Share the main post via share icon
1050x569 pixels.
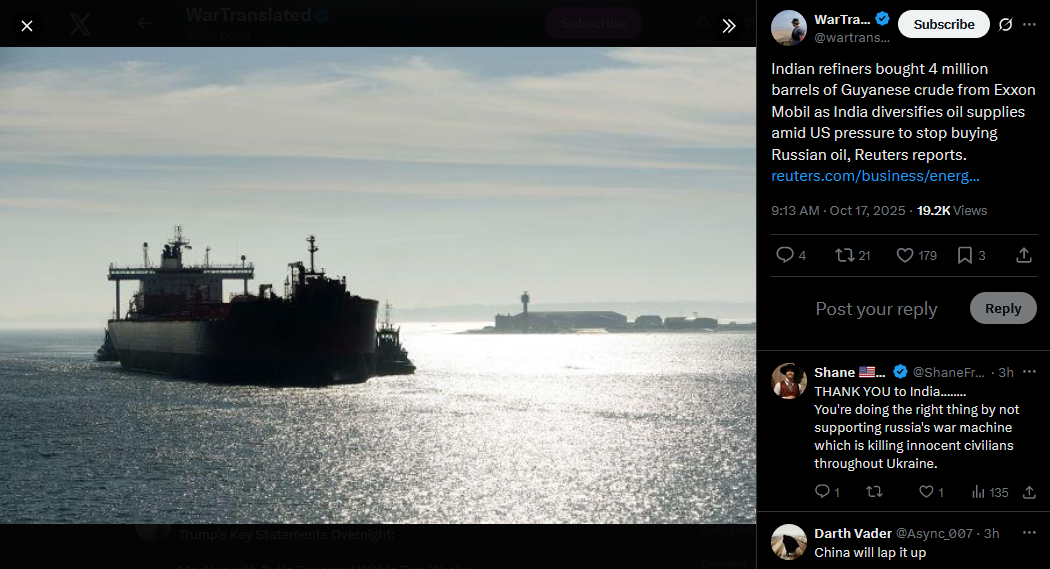[x=1023, y=255]
